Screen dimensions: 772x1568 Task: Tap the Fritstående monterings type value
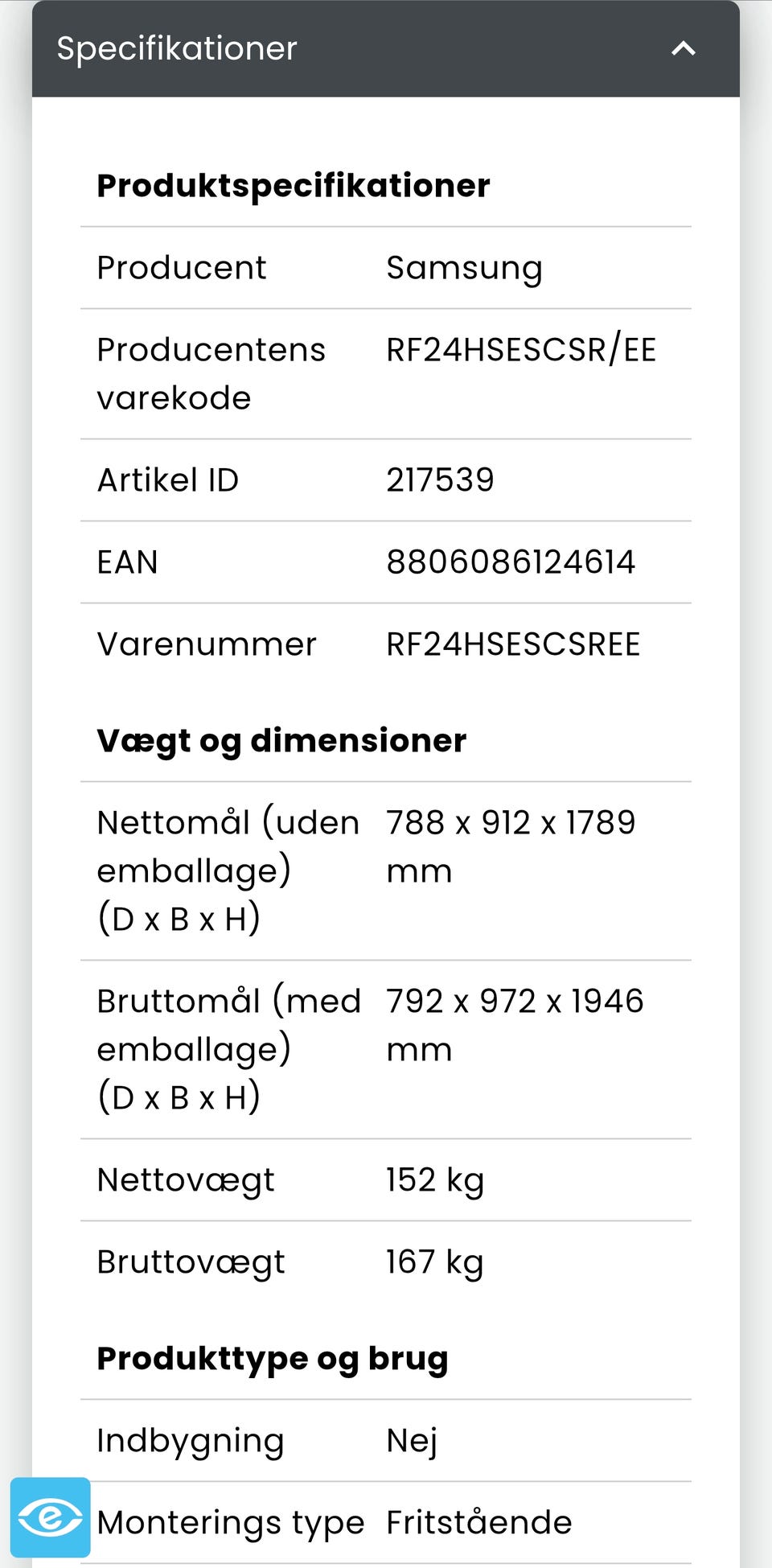tap(479, 1522)
